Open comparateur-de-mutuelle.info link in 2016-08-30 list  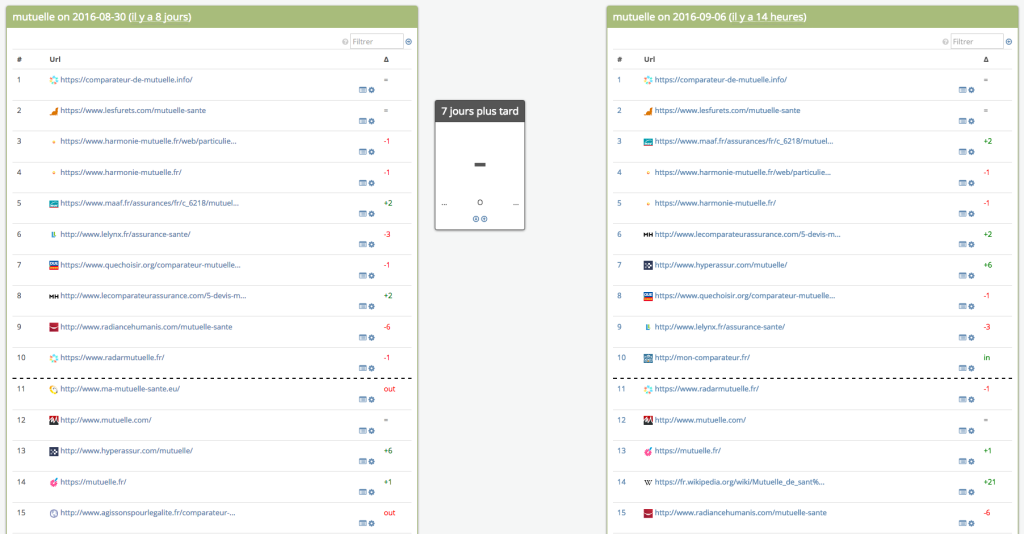(x=126, y=80)
